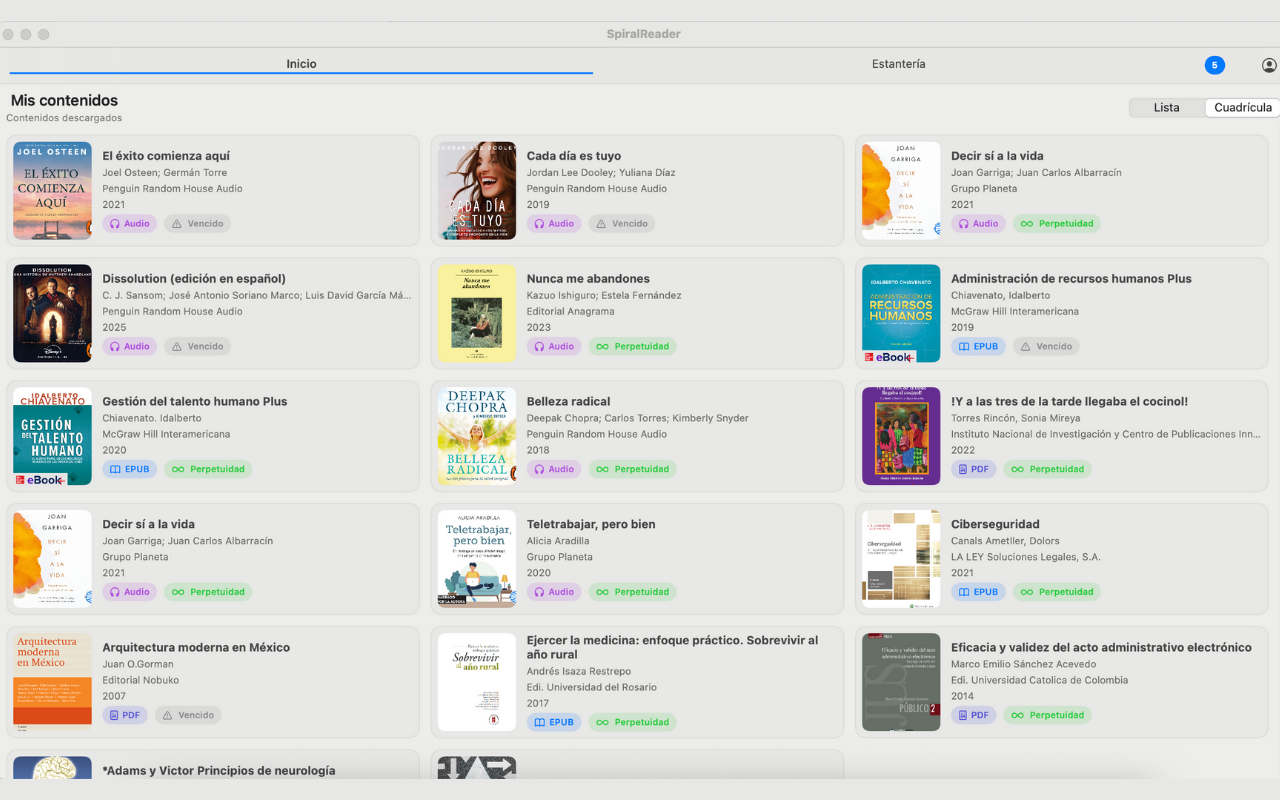Switch to the Estantería tab

point(898,64)
